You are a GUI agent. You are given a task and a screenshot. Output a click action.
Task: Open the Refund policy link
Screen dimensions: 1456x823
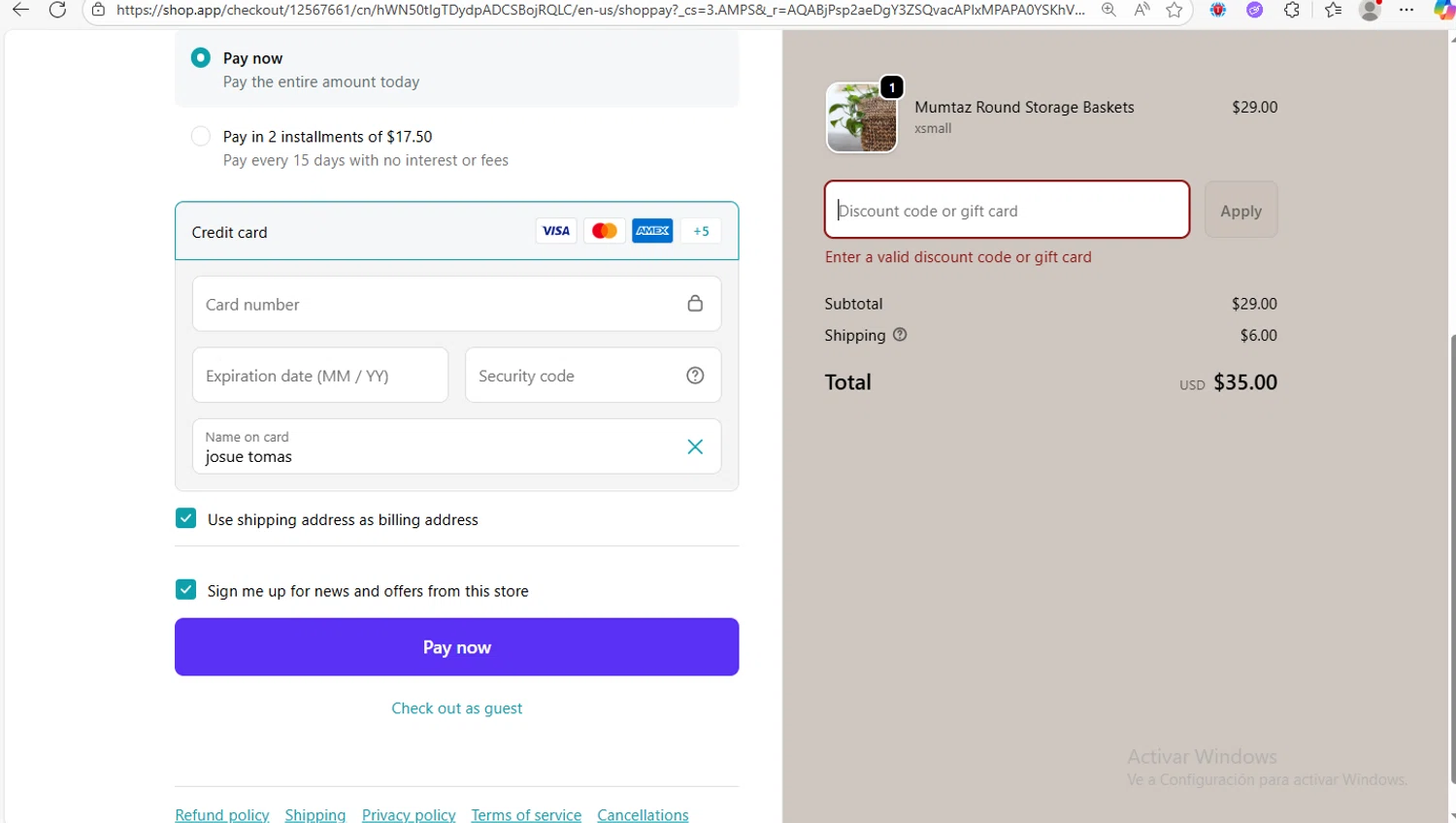[x=222, y=815]
